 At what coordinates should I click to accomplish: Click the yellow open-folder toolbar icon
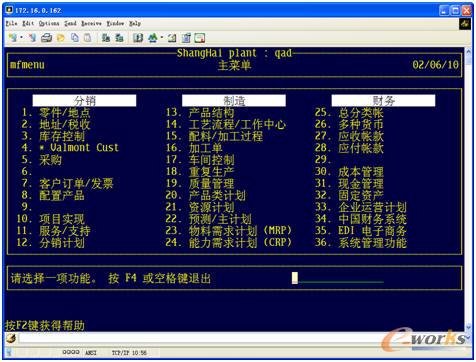pos(61,38)
